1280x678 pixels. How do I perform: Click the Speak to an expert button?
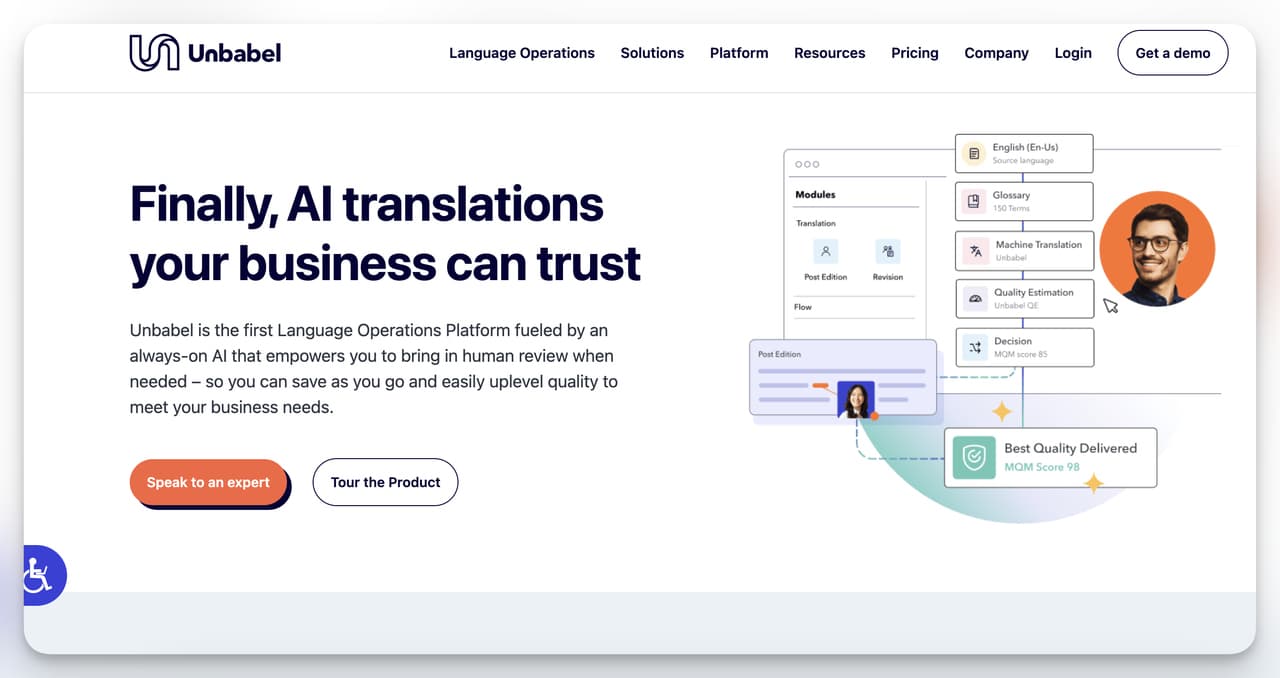(208, 482)
